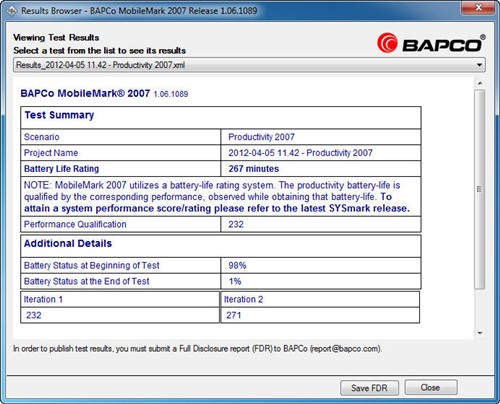Screen dimensions: 500x404
Task: Click the Close button
Action: click(x=431, y=387)
